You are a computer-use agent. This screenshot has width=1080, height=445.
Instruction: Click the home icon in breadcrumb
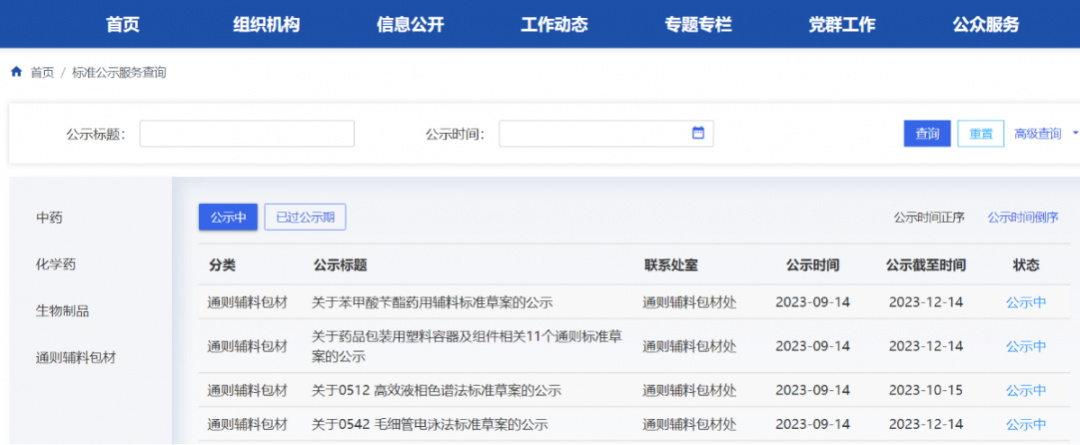(16, 72)
